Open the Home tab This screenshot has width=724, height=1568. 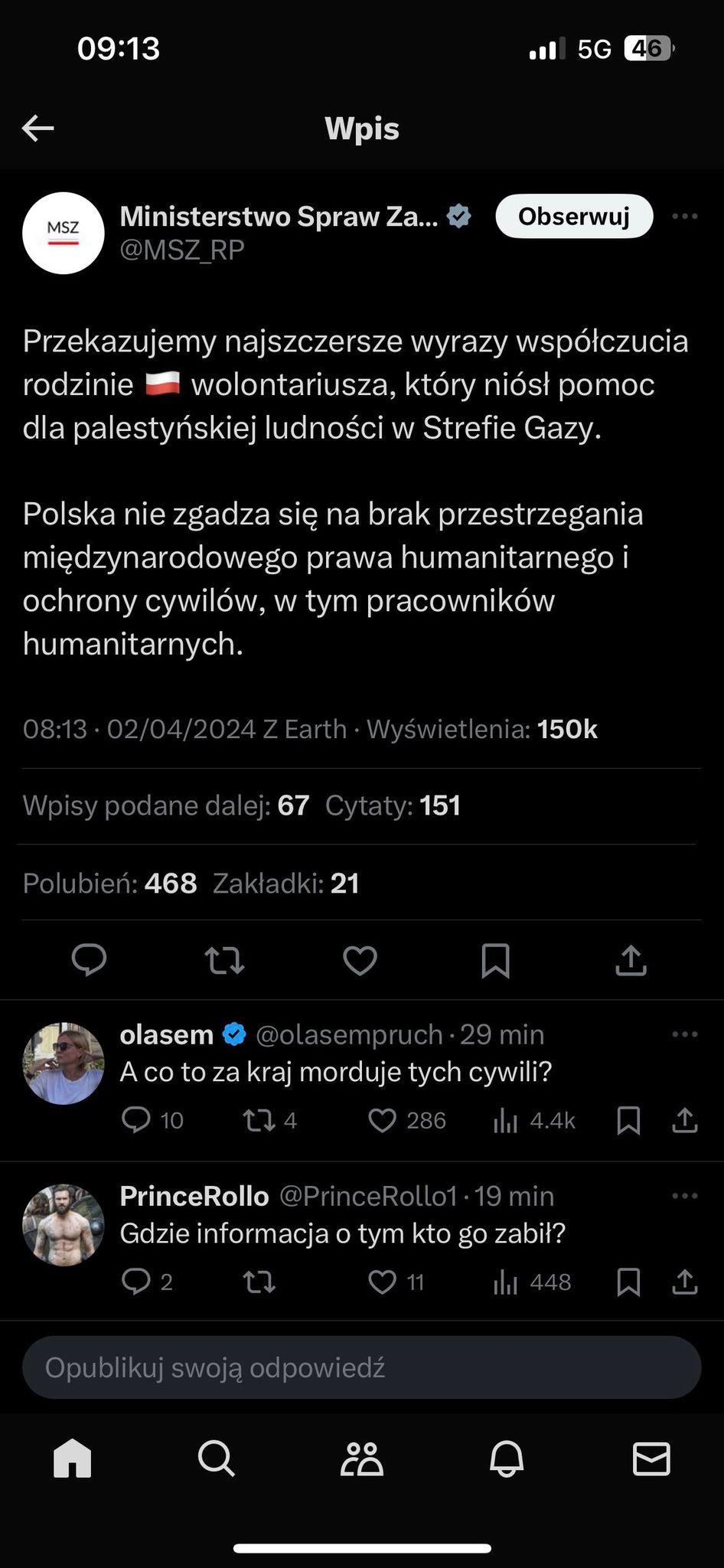[73, 1459]
